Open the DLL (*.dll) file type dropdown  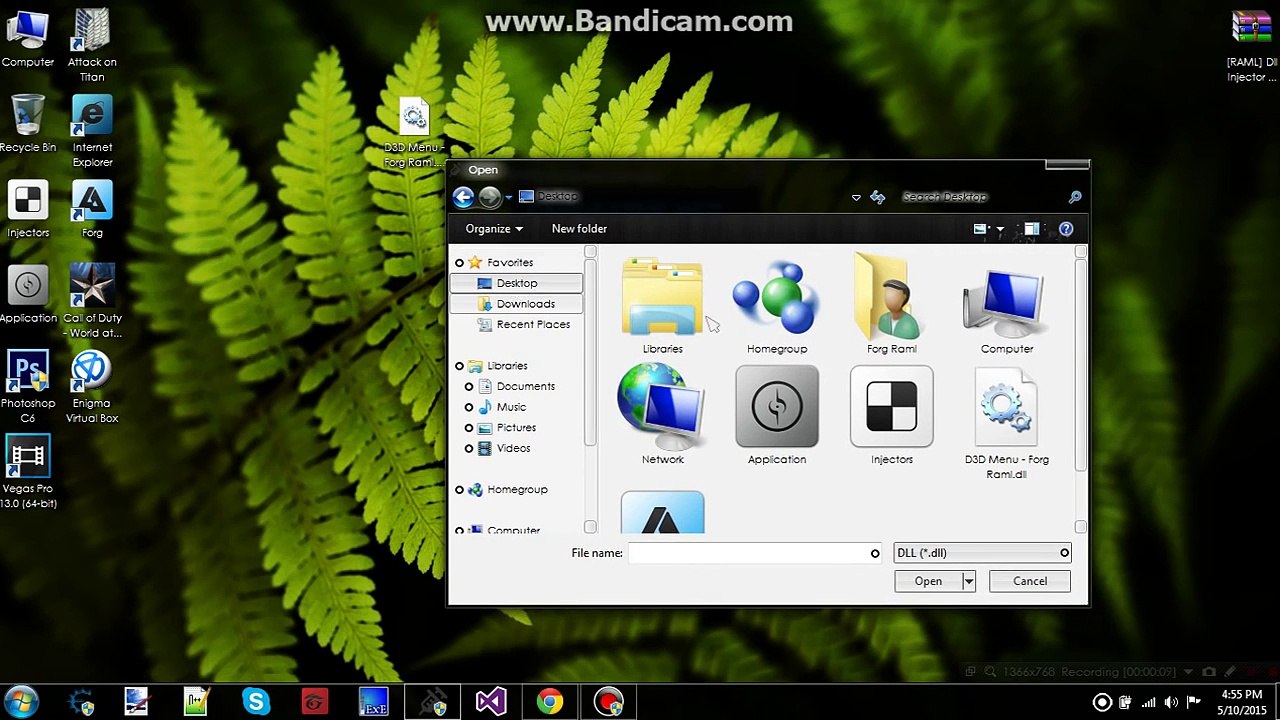pyautogui.click(x=982, y=553)
